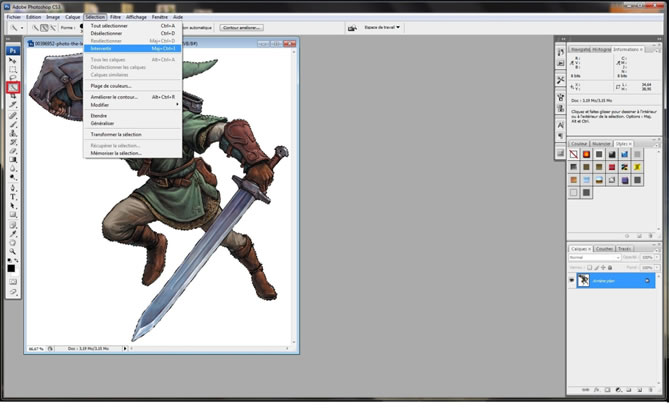Switch to the Tracés tab
Screen dimensions: 669x418
(624, 249)
